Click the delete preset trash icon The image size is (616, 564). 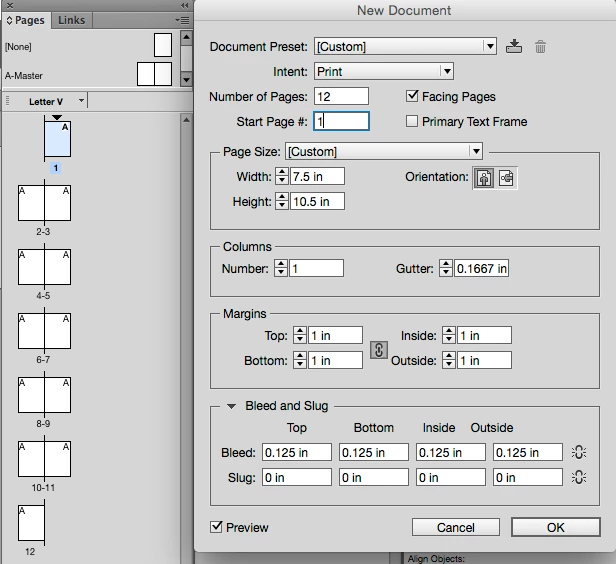(540, 47)
